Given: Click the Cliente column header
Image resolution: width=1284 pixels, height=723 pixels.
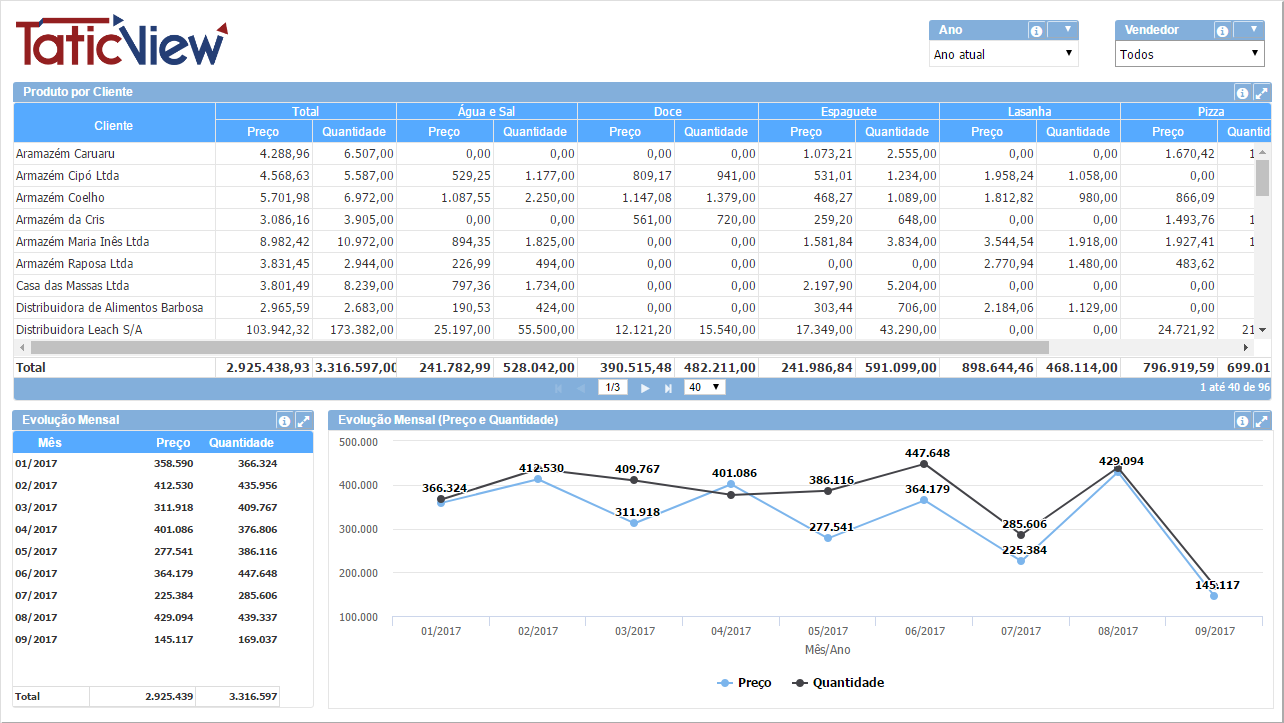Looking at the screenshot, I should [x=114, y=126].
